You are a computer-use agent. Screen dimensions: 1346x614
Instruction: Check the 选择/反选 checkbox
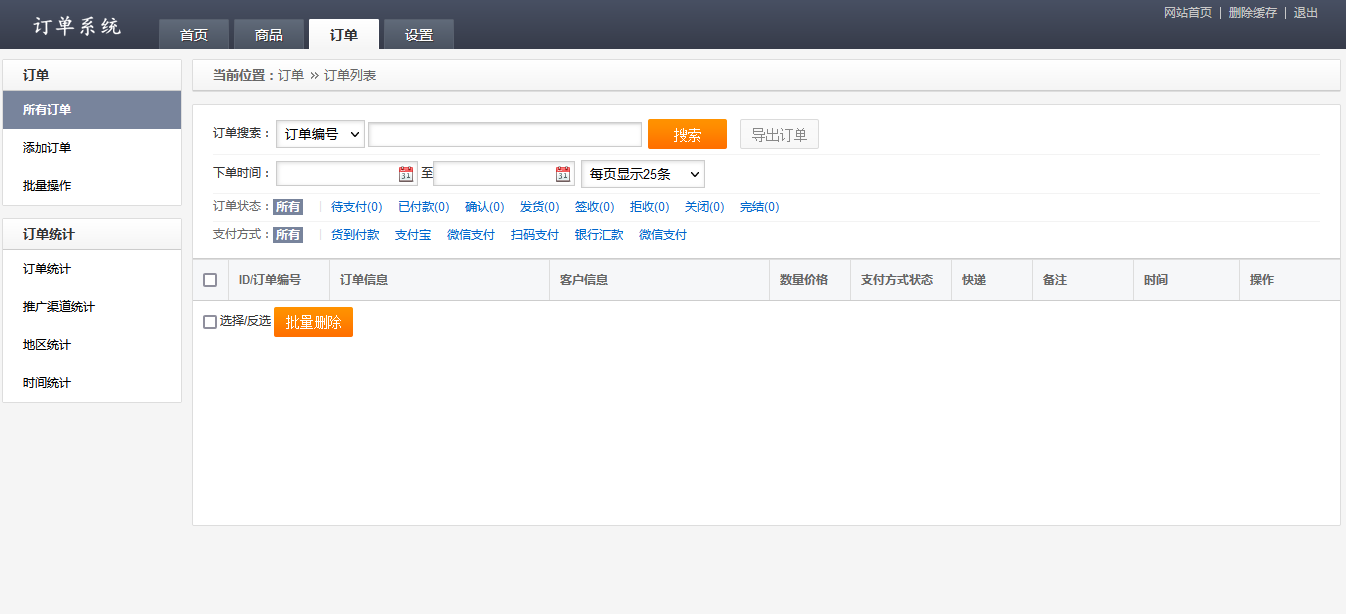click(209, 322)
